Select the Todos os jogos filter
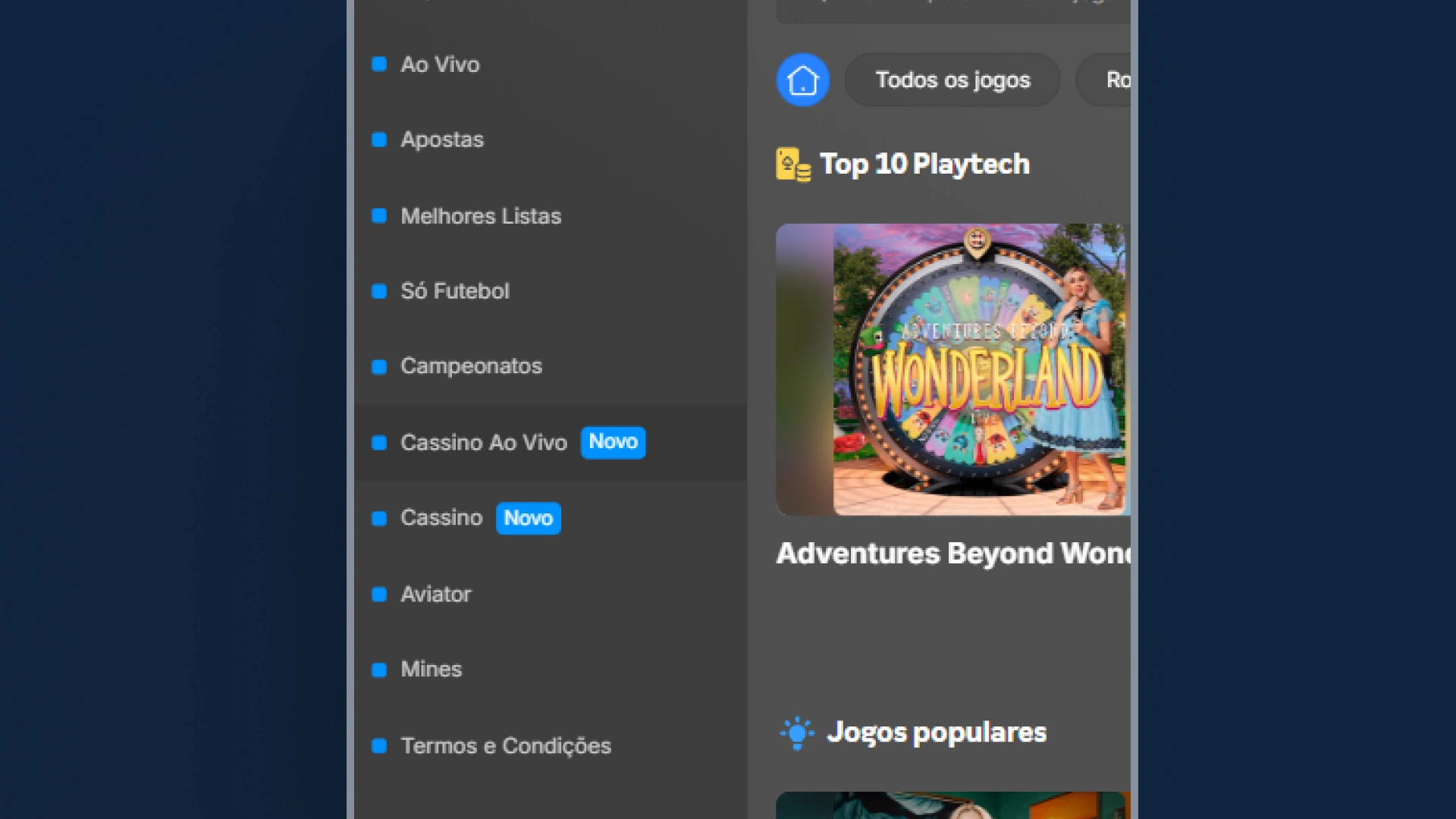The image size is (1456, 819). 952,80
